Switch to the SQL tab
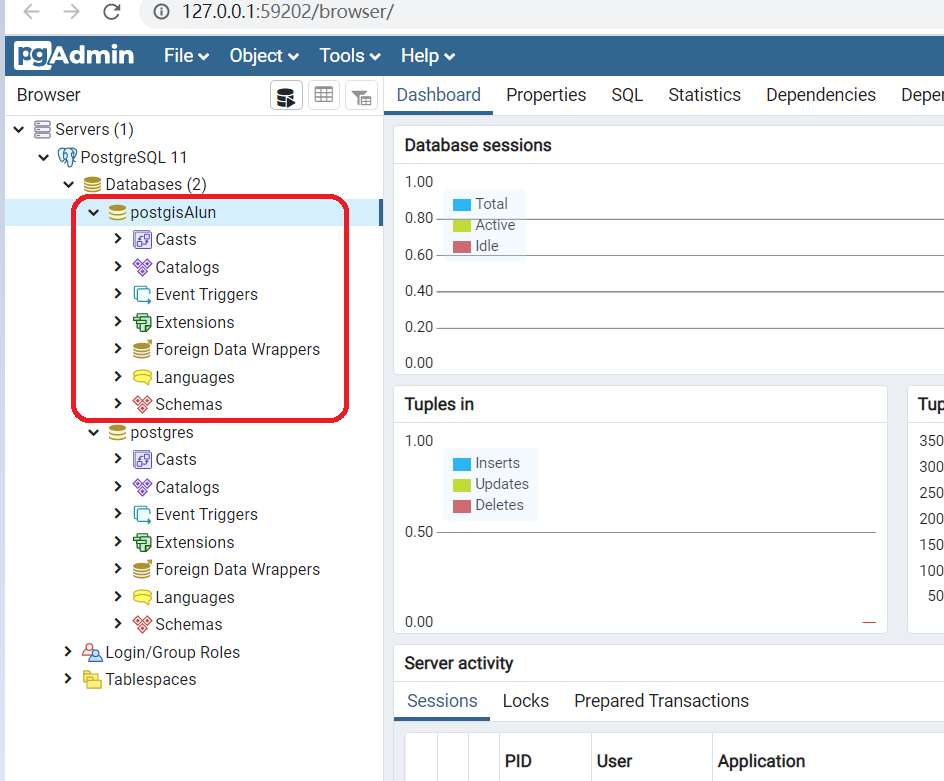 (627, 95)
